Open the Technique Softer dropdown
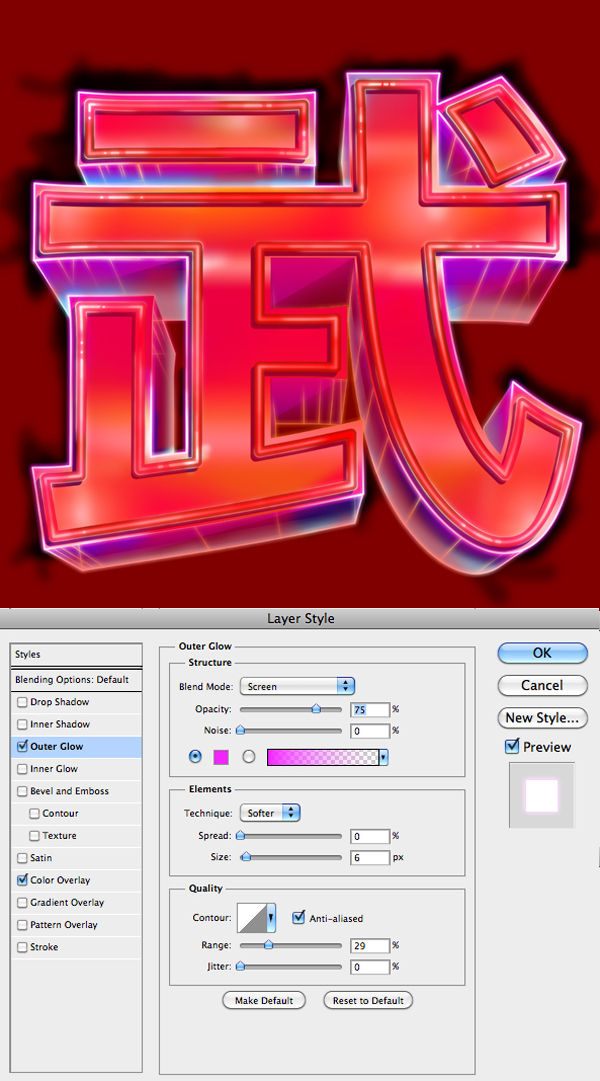Viewport: 600px width, 1081px height. [x=270, y=814]
